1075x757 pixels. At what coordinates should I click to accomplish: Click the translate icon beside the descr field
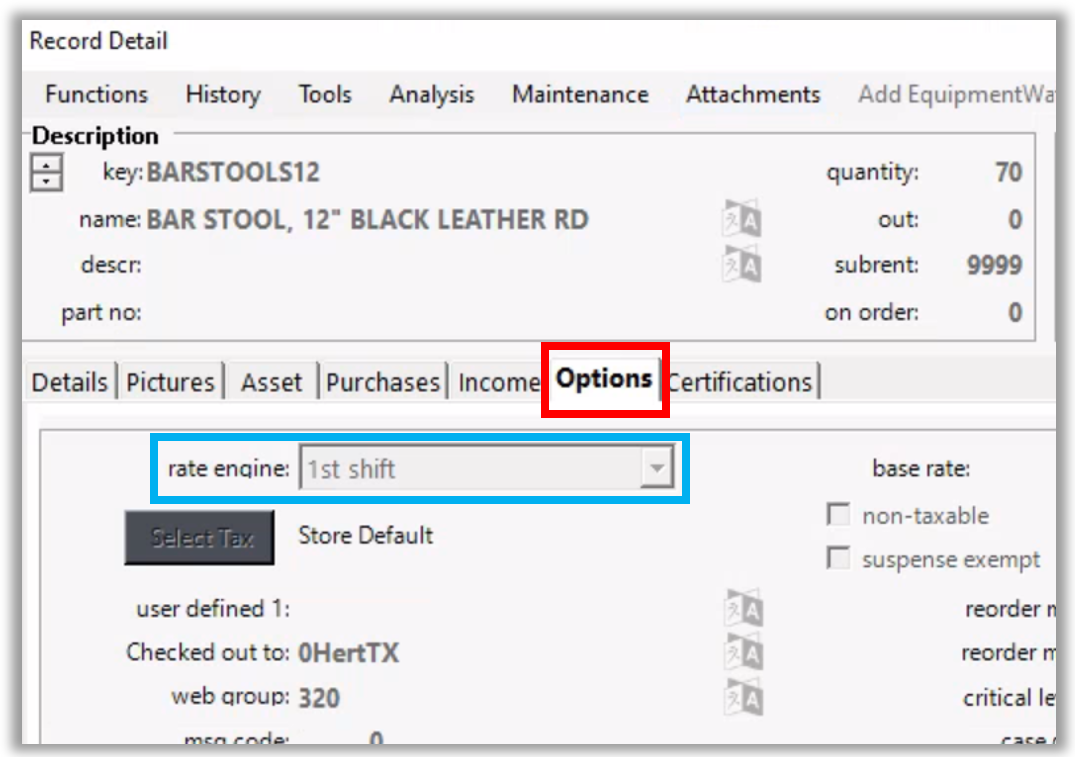741,265
